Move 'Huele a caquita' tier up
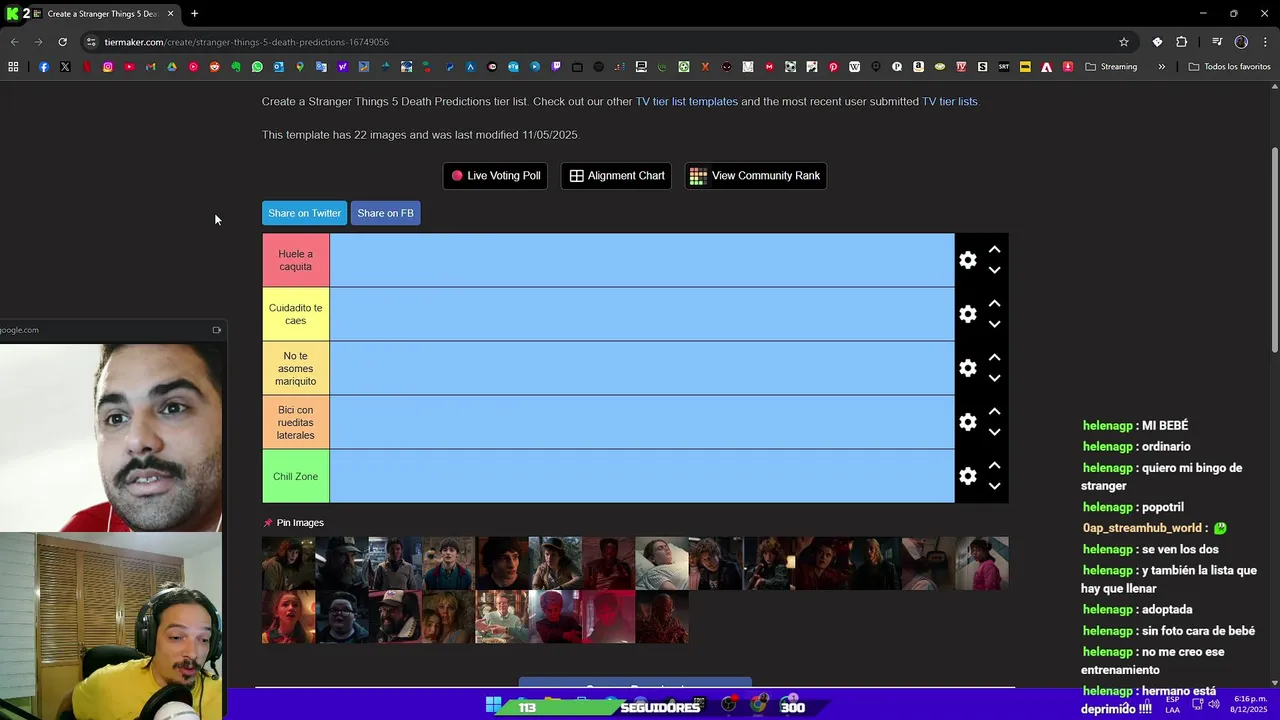 [x=994, y=249]
